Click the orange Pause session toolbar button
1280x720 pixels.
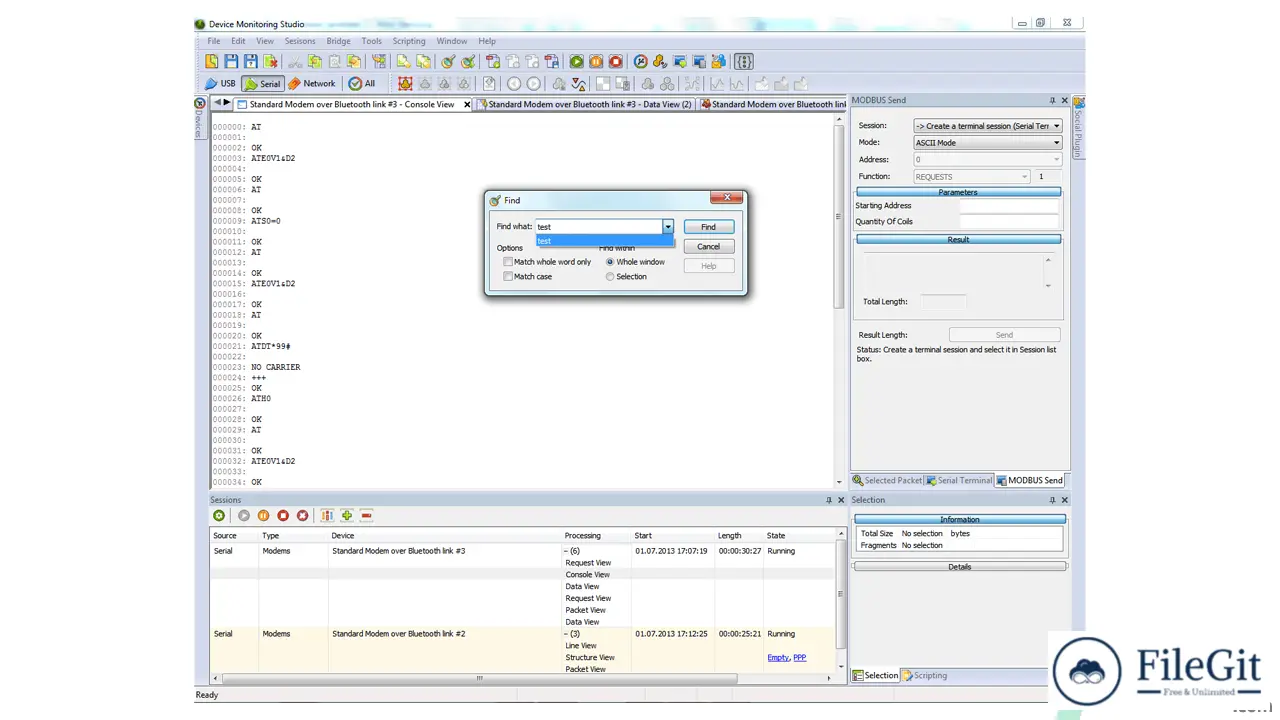596,62
